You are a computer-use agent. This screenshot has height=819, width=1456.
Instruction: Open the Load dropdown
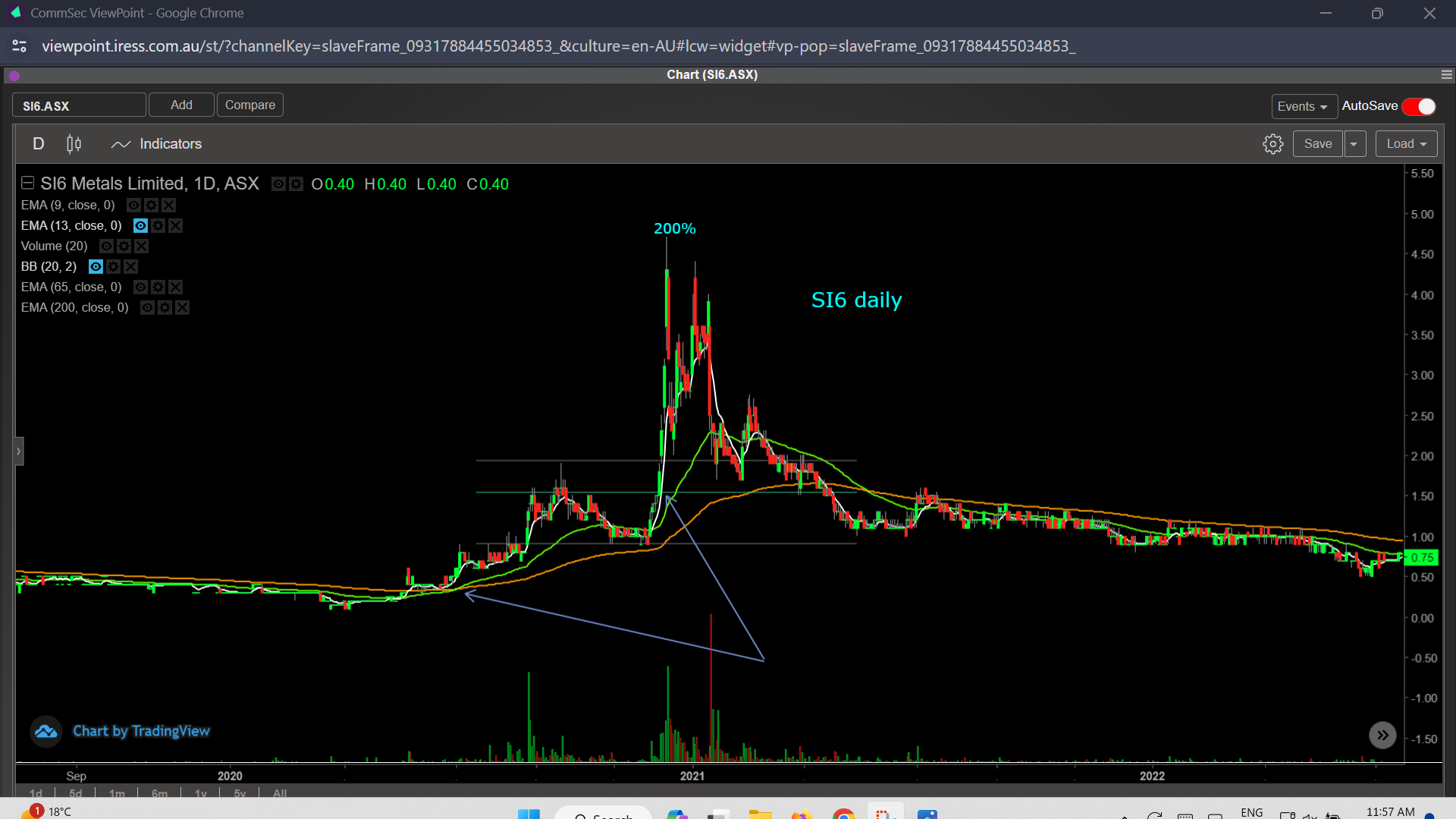(1407, 144)
